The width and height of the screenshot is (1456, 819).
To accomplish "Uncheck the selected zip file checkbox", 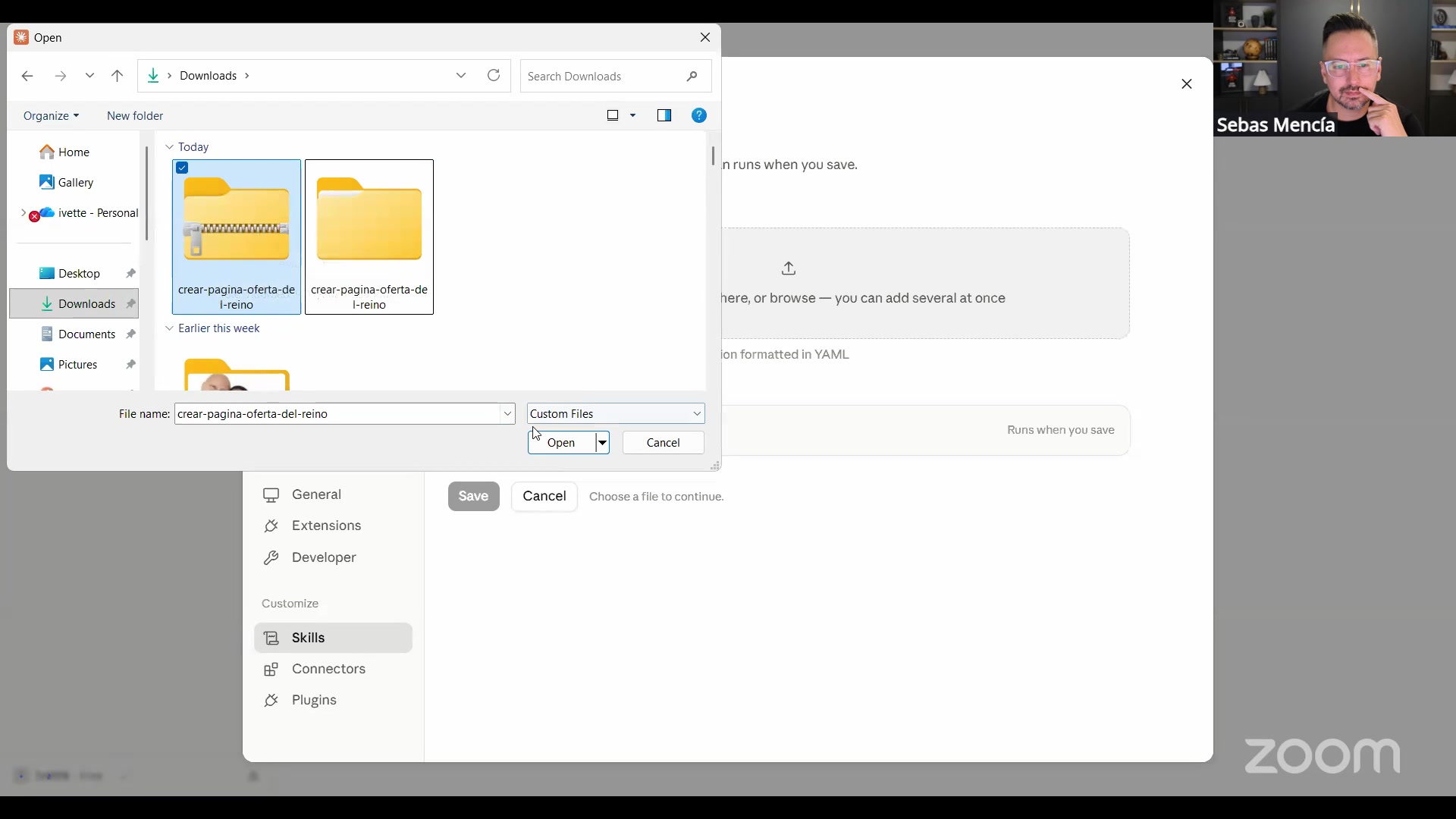I will click(182, 168).
